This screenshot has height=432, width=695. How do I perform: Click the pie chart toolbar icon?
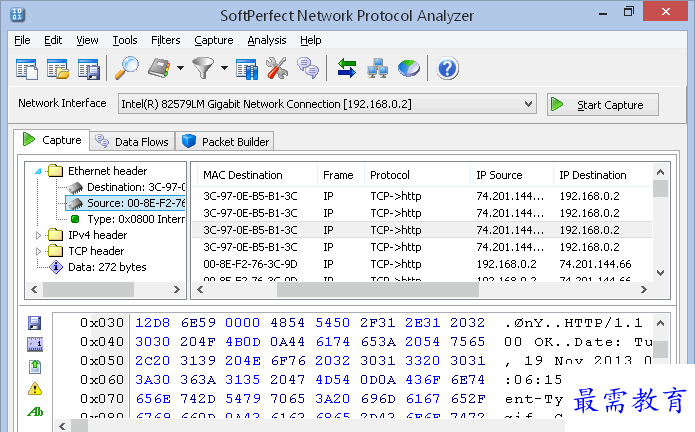click(x=409, y=68)
